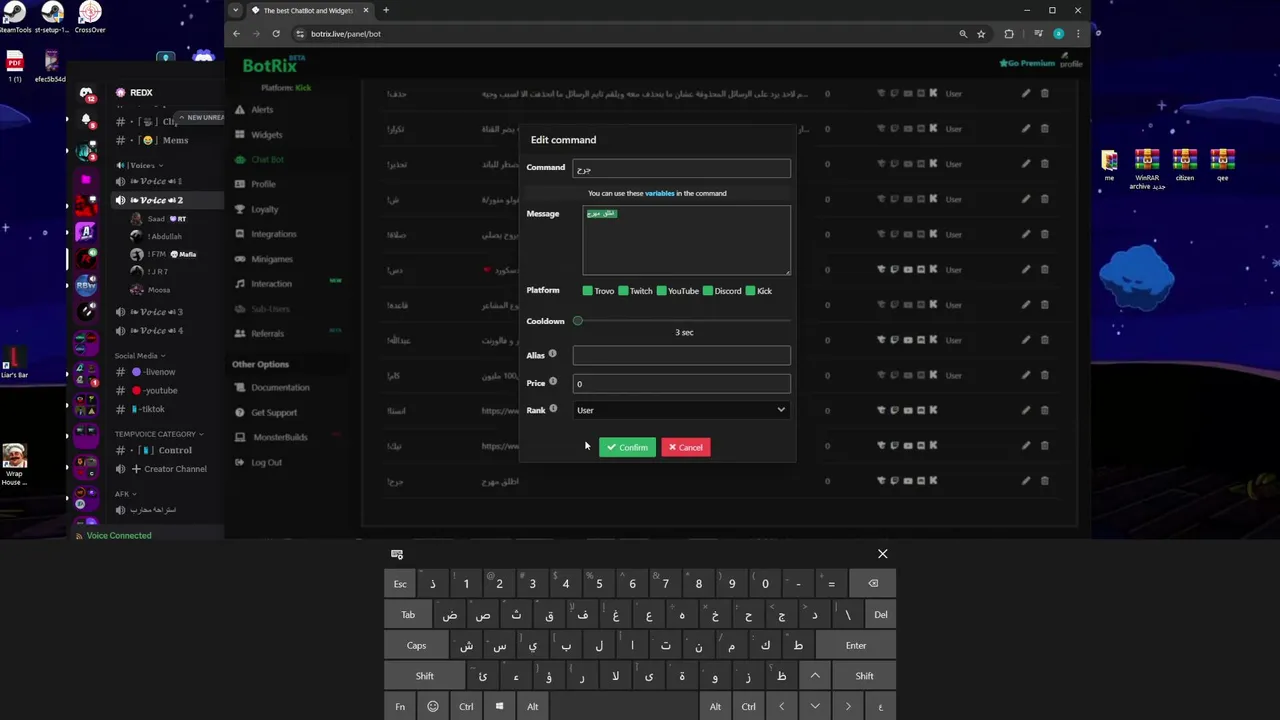1280x720 pixels.
Task: Reload the browser page
Action: click(276, 34)
